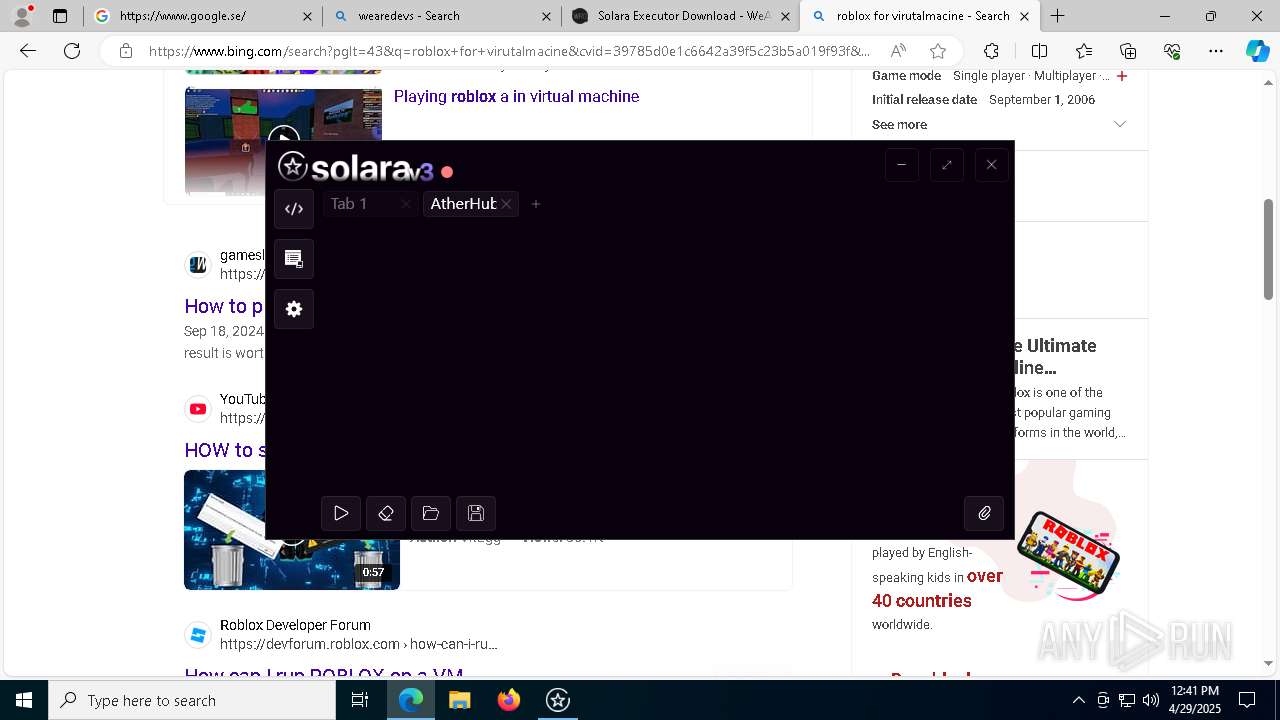Execute script with the play button
The width and height of the screenshot is (1280, 720).
[341, 513]
